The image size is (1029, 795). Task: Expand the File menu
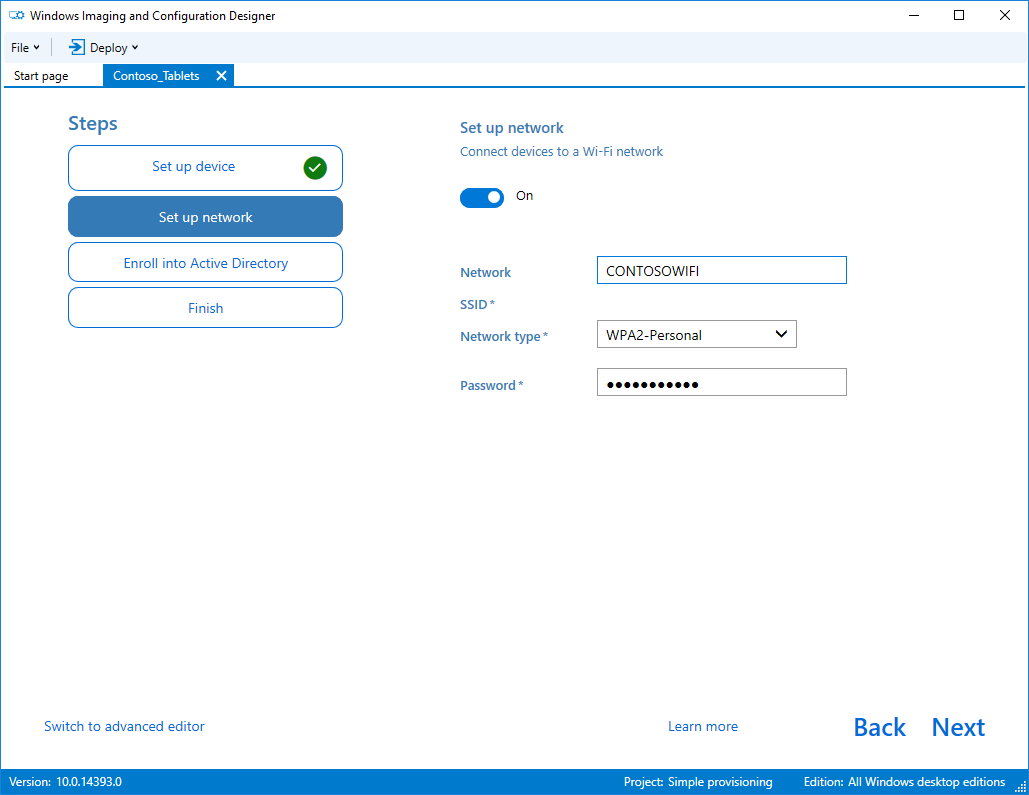point(25,47)
